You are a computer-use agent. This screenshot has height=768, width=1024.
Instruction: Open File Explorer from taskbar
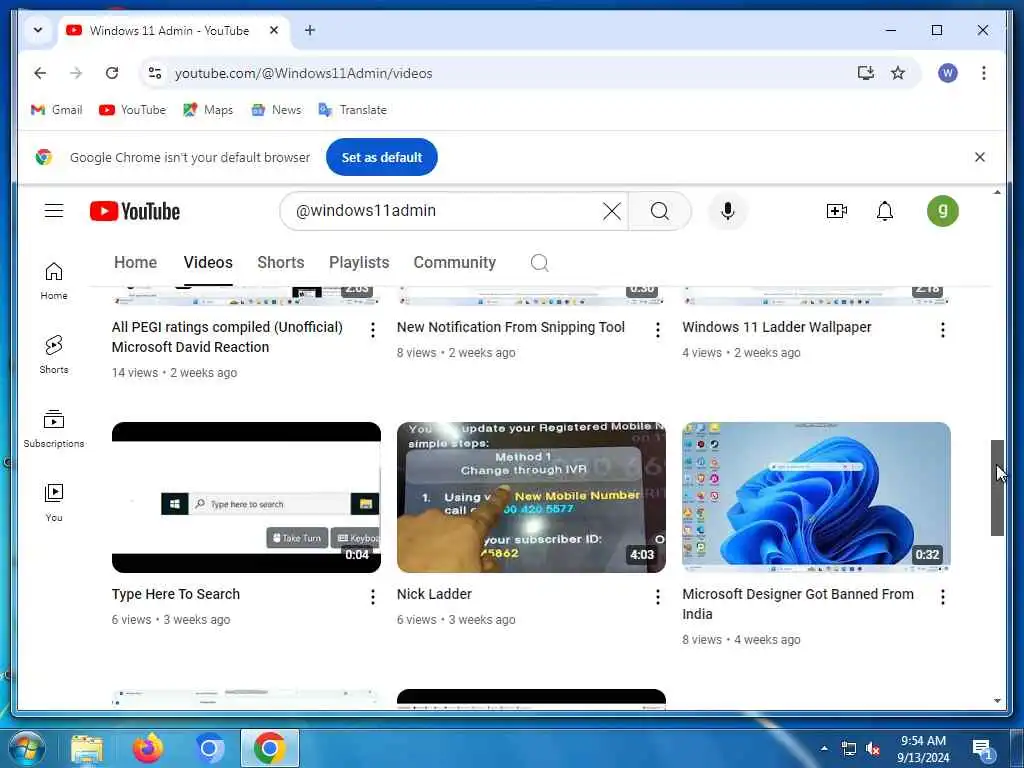[87, 748]
